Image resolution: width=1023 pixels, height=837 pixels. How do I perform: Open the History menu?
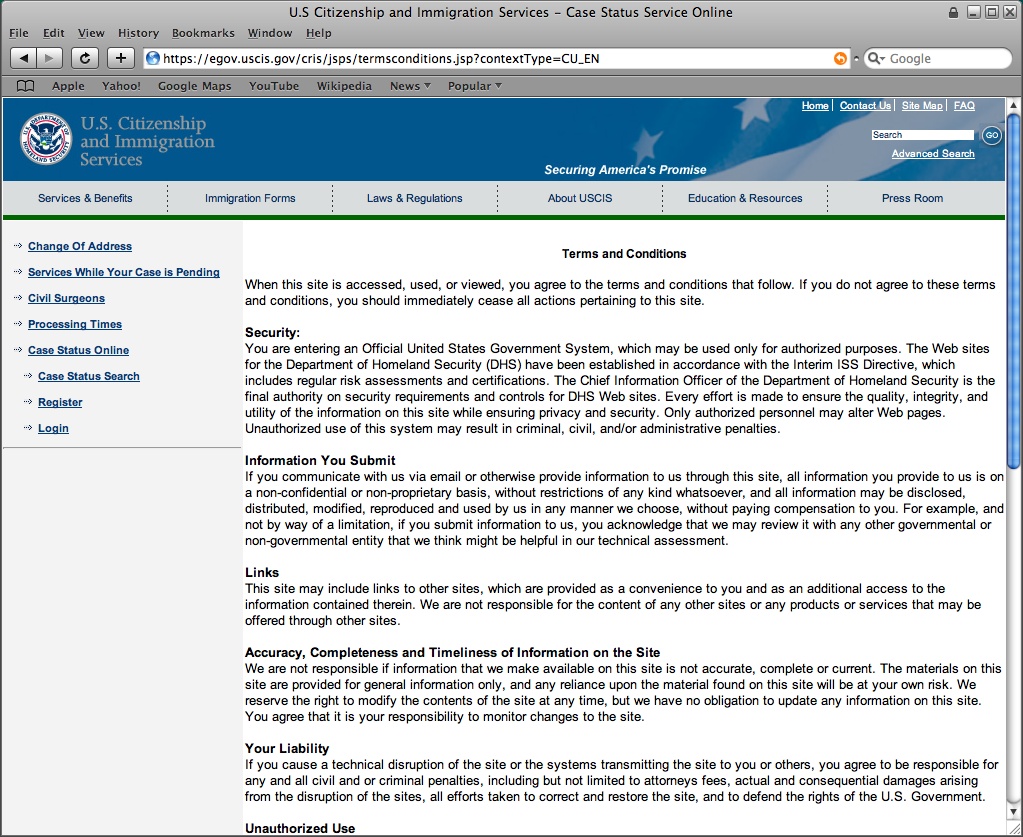click(138, 33)
